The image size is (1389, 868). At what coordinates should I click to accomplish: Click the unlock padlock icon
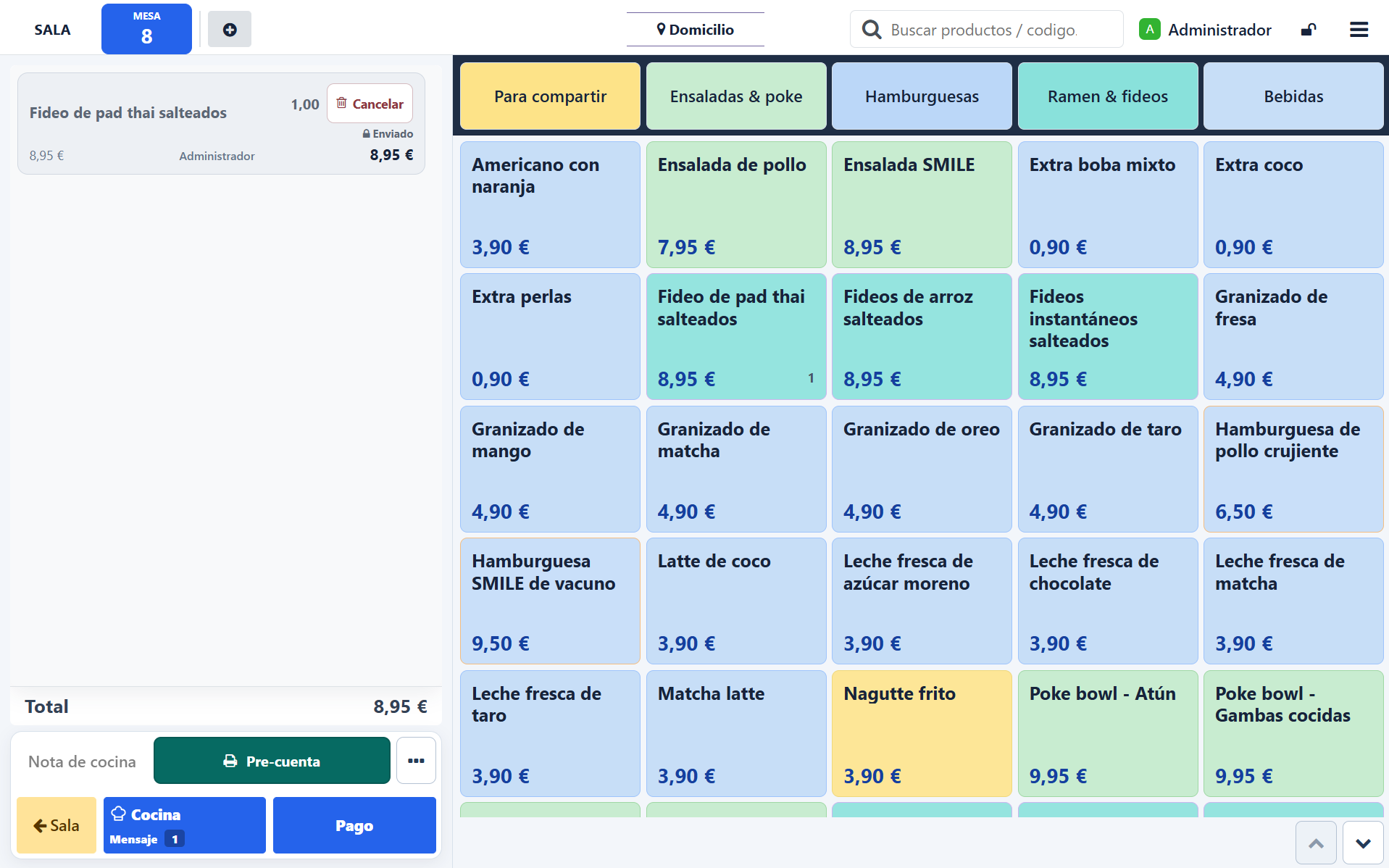pyautogui.click(x=1308, y=30)
